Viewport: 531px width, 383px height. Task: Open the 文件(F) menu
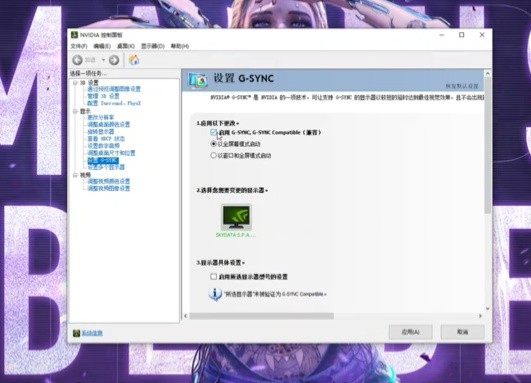point(79,46)
